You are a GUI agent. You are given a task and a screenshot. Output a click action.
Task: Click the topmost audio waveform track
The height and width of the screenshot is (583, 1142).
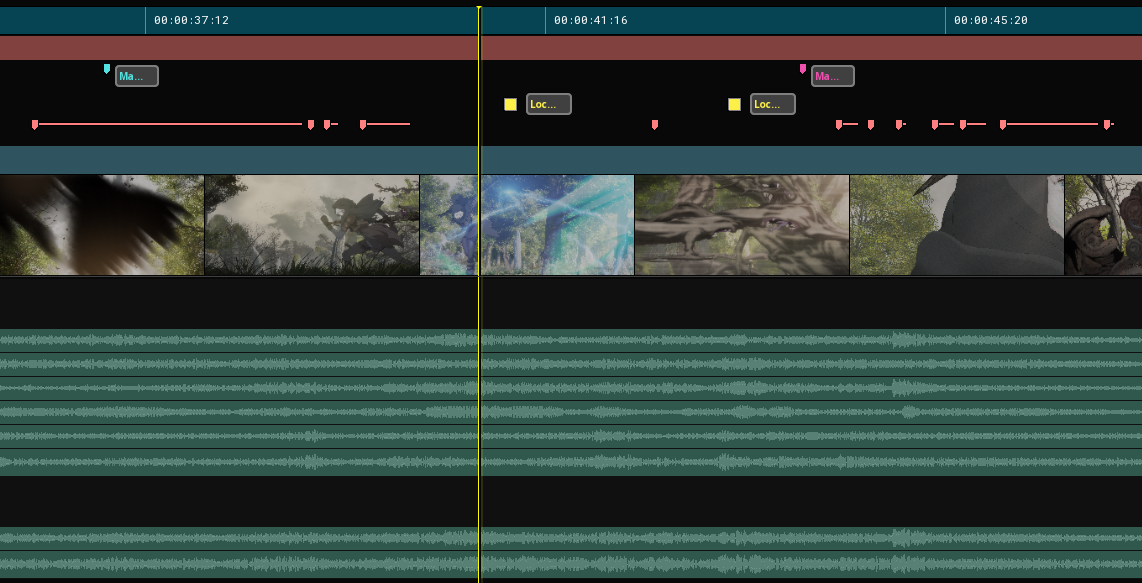point(571,340)
